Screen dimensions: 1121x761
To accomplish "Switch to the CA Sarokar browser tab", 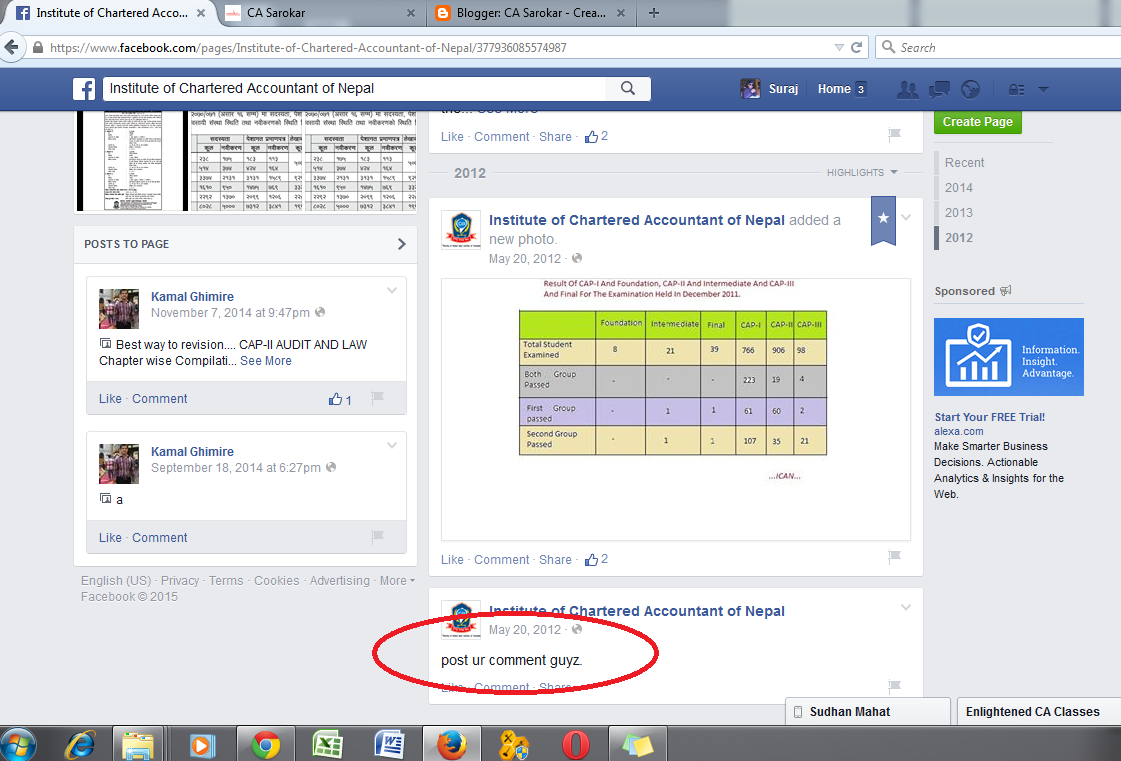I will 319,13.
